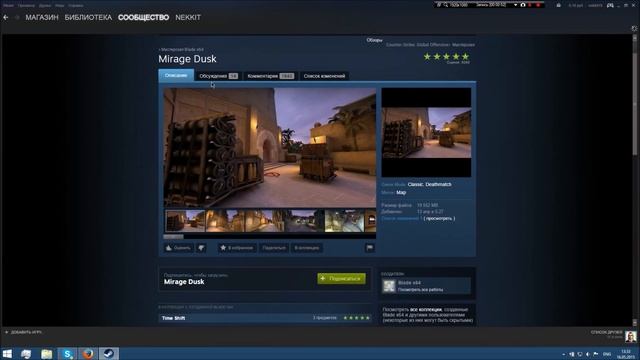The image size is (640, 360).
Task: Click ДОБАВИТЬ ИГРУ at the bottom left
Action: 26,332
